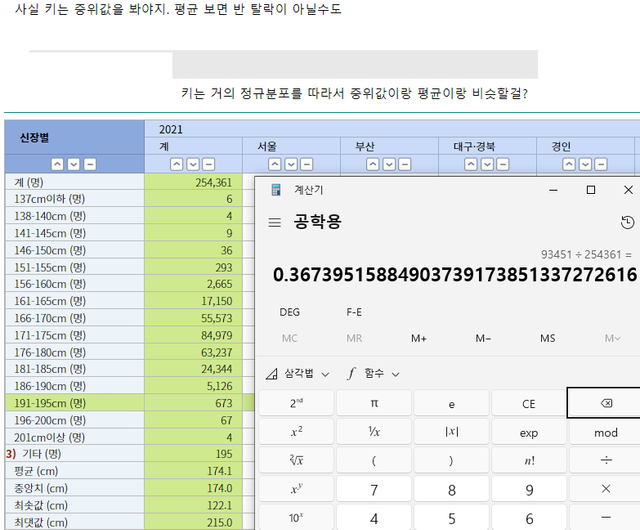The height and width of the screenshot is (530, 640).
Task: Click the sort-up arrow under 신장별 header
Action: [58, 164]
